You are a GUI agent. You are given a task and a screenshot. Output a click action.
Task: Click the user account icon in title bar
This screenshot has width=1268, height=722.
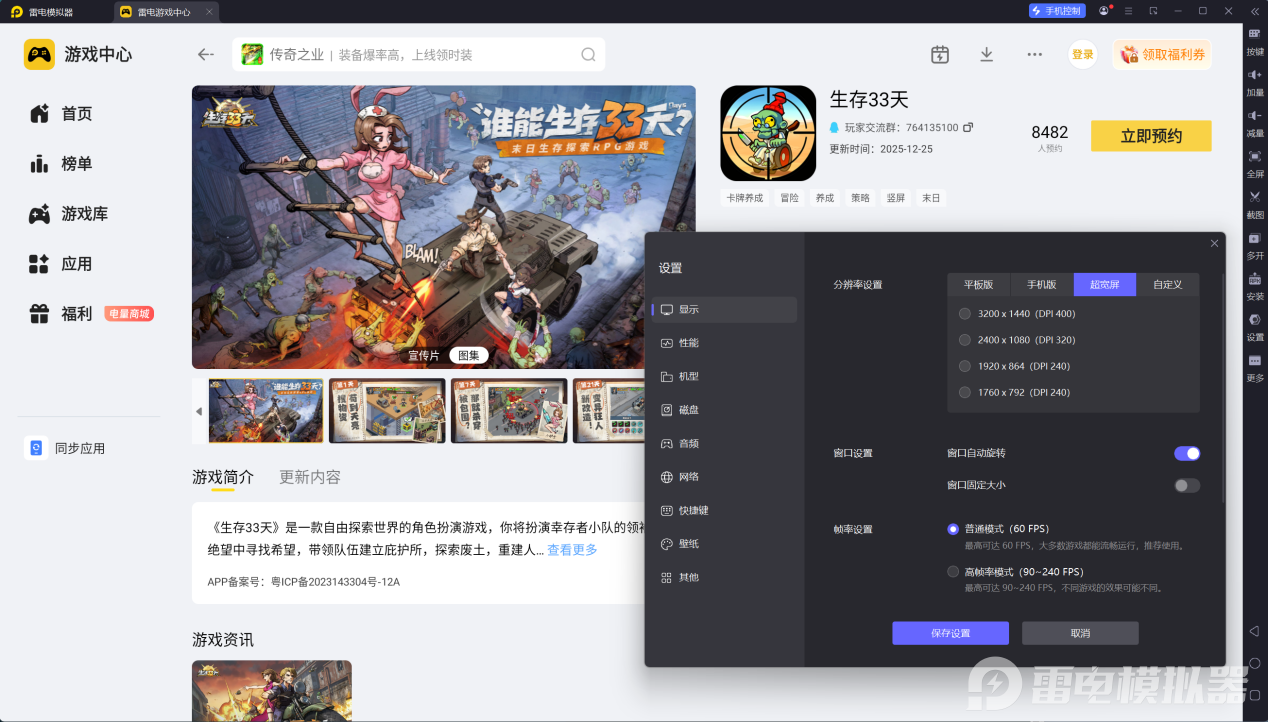1104,11
